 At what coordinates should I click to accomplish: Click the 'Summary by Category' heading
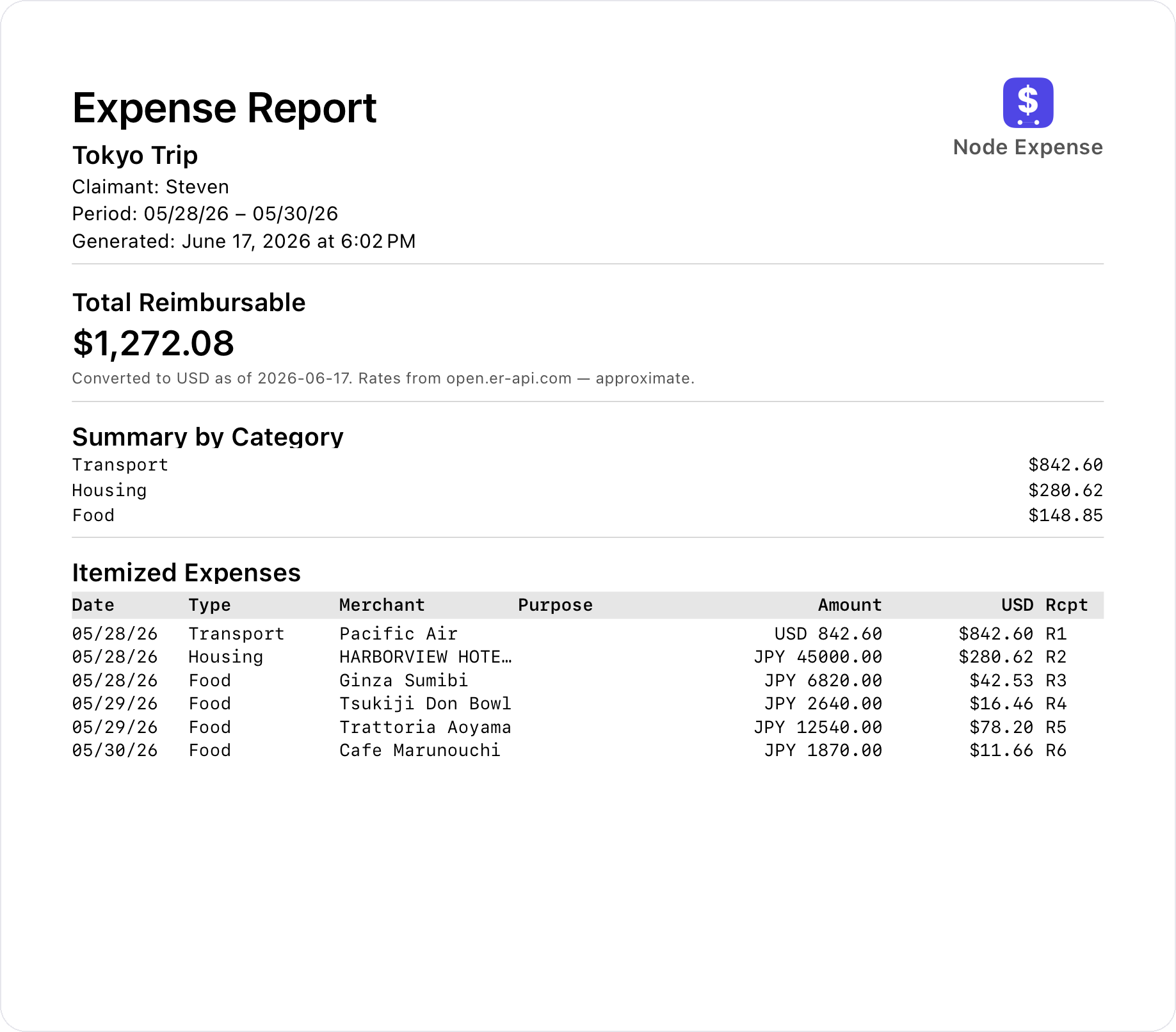pyautogui.click(x=208, y=437)
